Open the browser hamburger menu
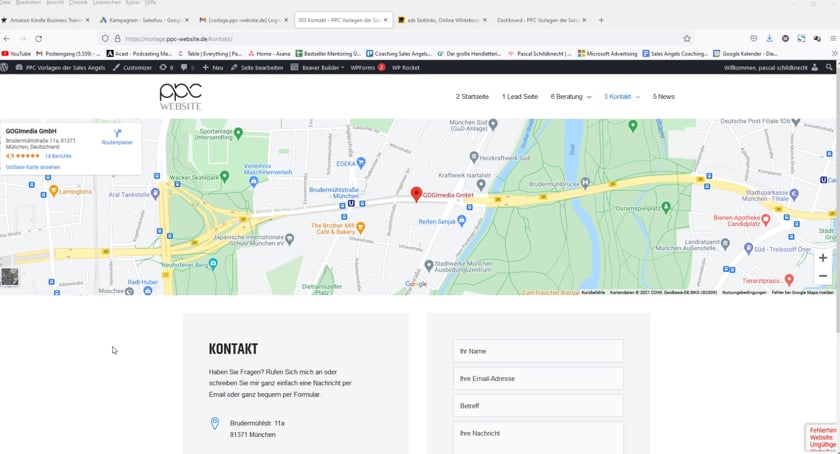The height and width of the screenshot is (454, 840). point(833,39)
